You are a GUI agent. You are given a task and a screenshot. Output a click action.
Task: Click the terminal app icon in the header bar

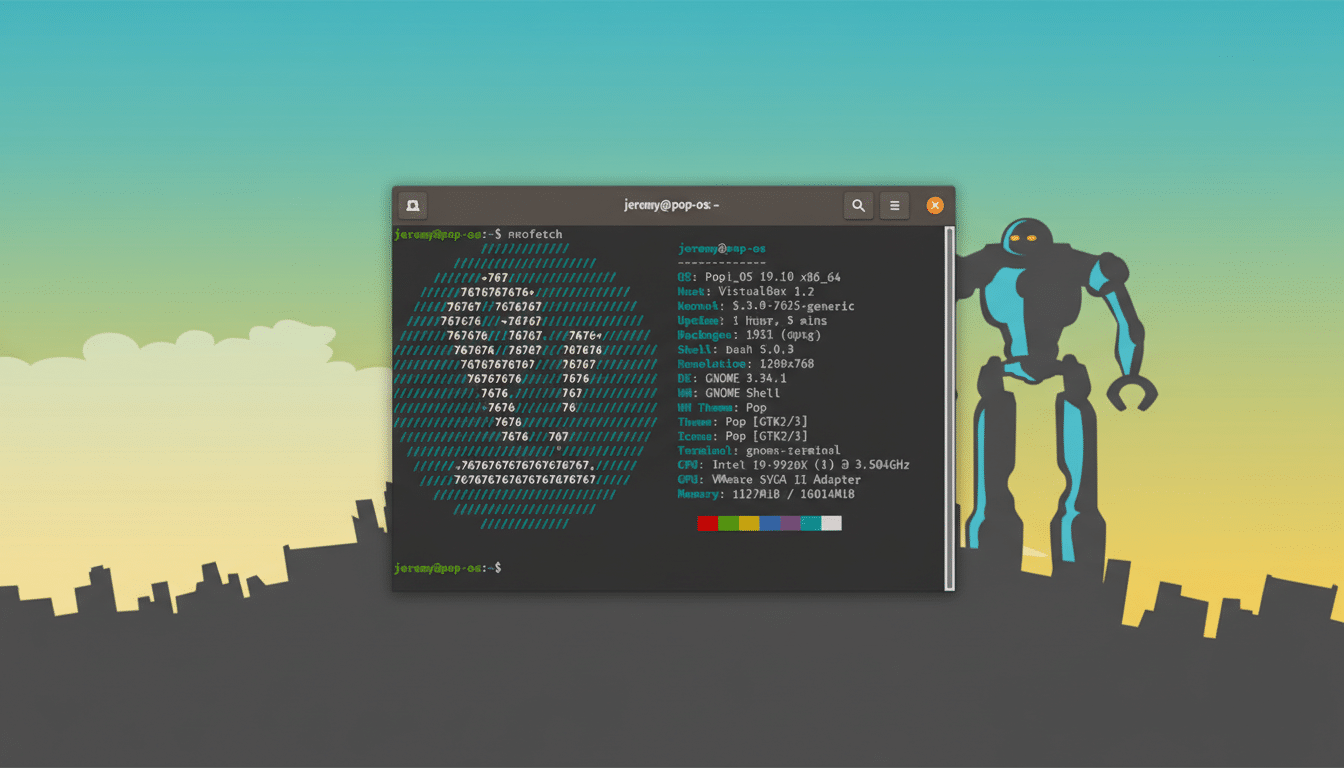click(412, 205)
